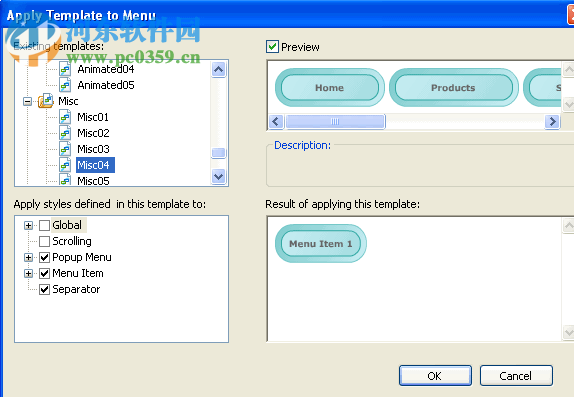Click the Misc02 template file icon
Viewport: 574px width, 397px height.
(65, 133)
